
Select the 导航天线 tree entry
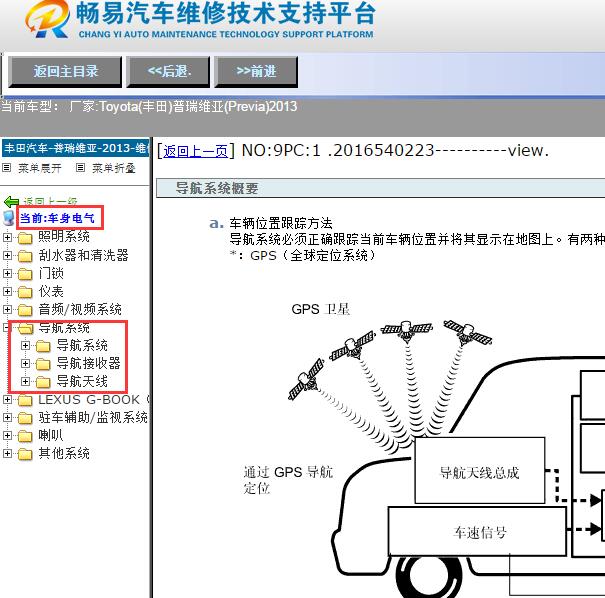[82, 382]
